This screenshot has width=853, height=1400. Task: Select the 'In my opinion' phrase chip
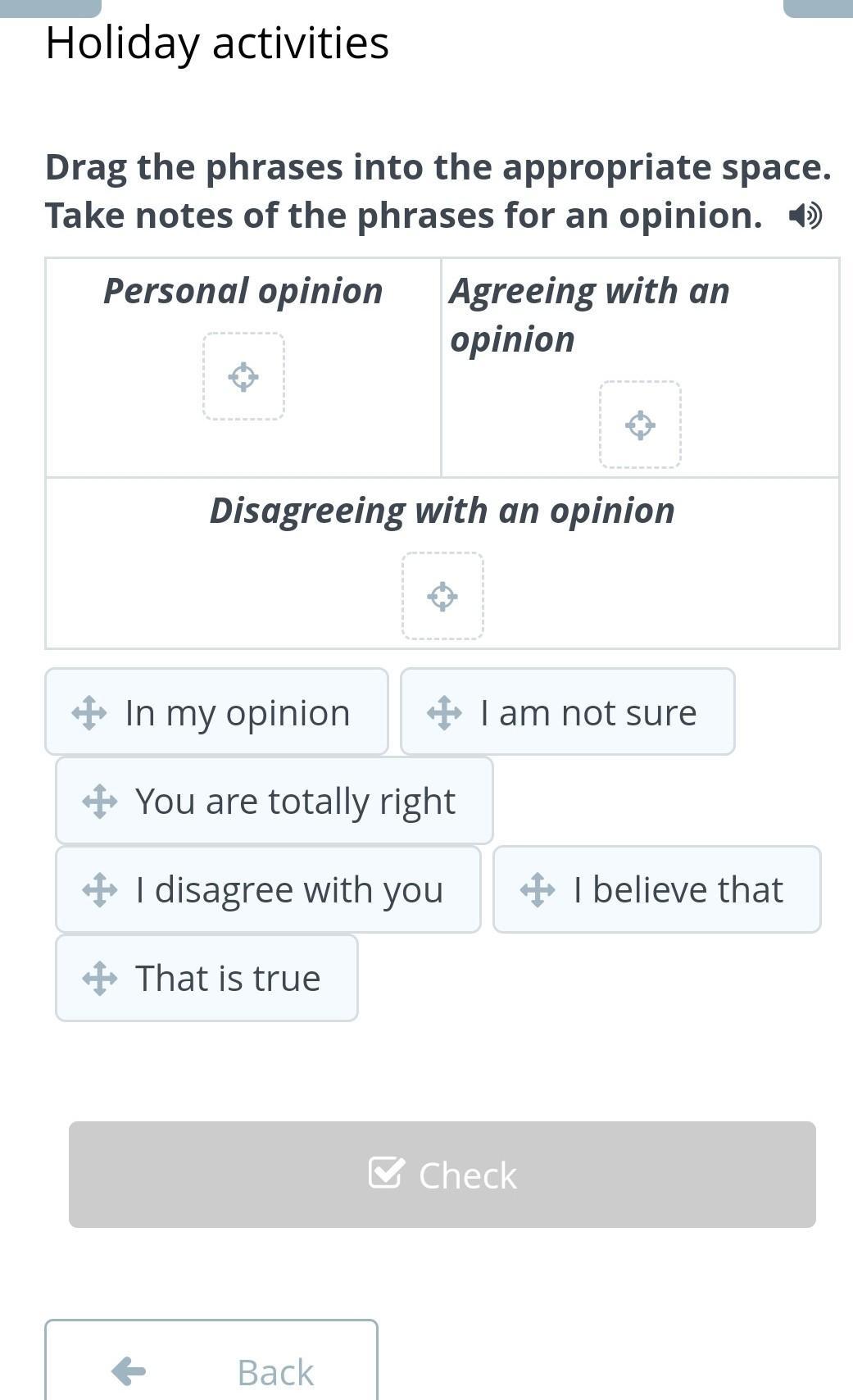click(x=216, y=711)
